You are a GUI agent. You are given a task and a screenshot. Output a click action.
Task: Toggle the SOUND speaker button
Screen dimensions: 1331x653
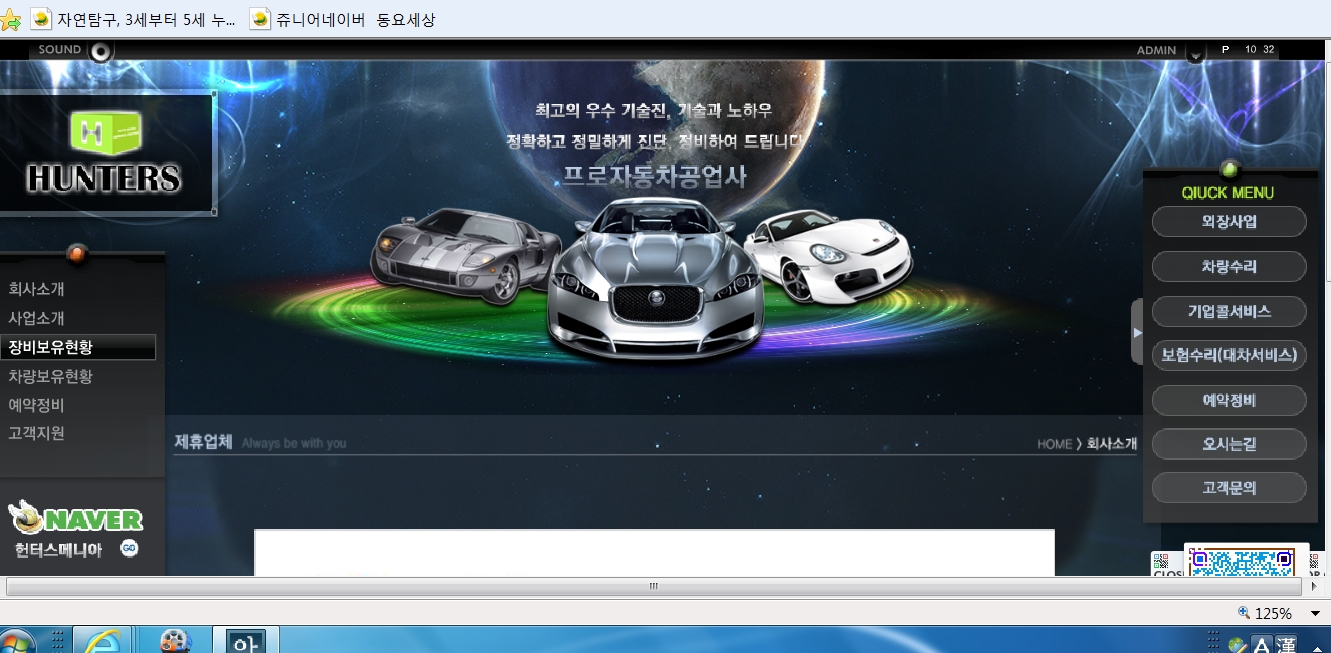click(101, 51)
